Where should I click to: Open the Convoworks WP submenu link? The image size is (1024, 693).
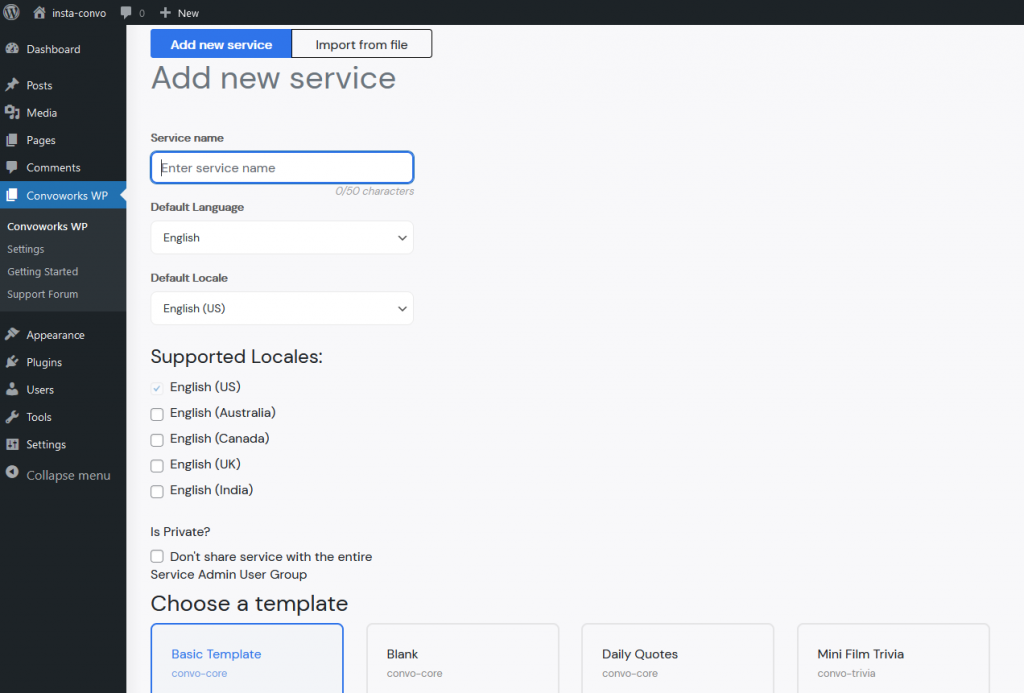[x=47, y=227]
